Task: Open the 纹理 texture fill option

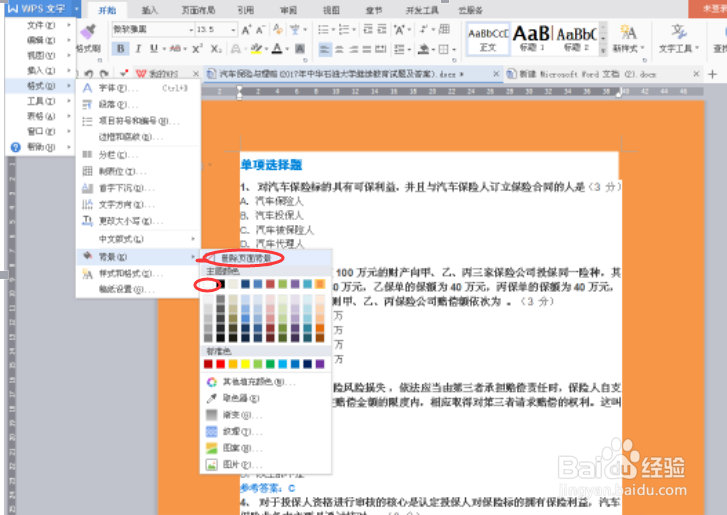Action: [x=212, y=432]
